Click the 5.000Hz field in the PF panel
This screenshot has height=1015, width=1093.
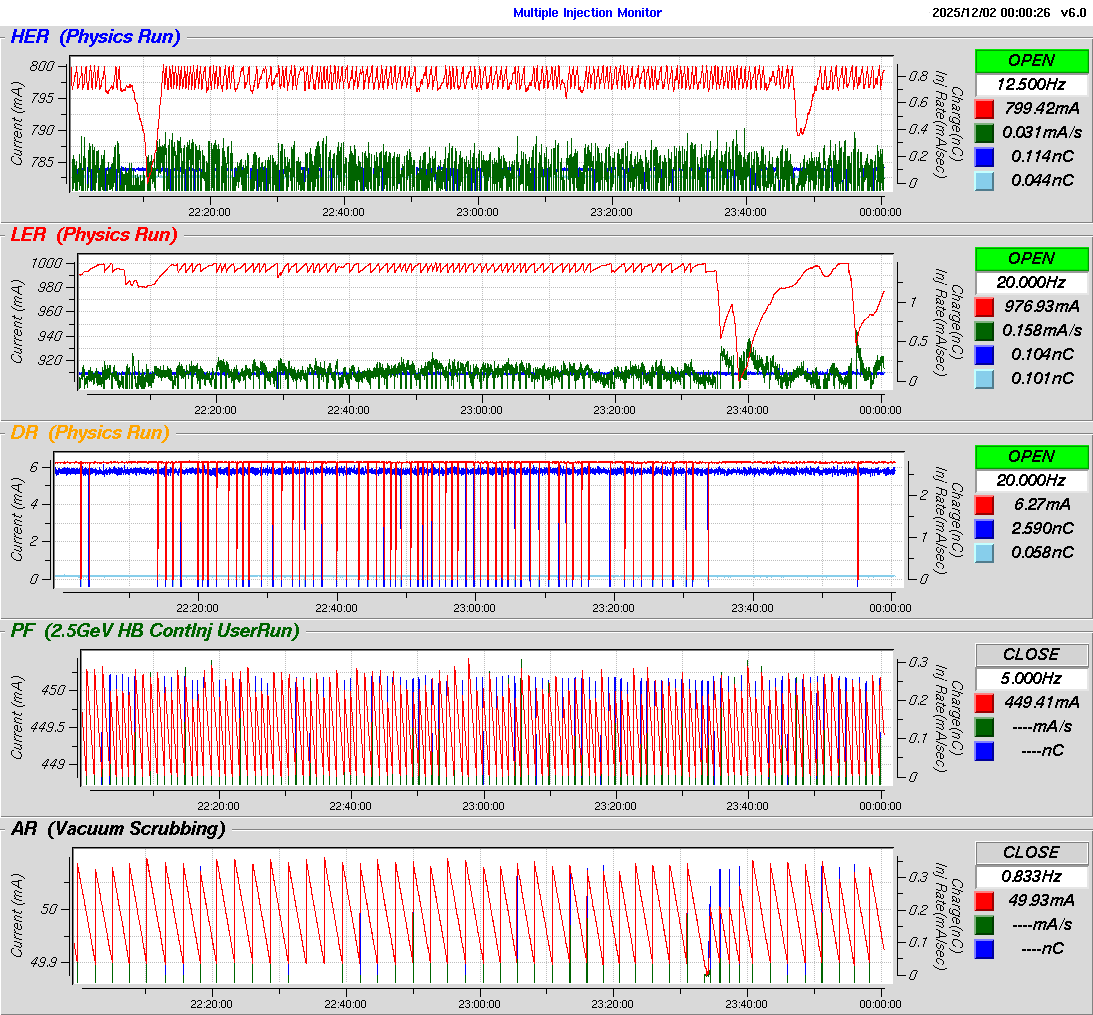pos(1031,678)
